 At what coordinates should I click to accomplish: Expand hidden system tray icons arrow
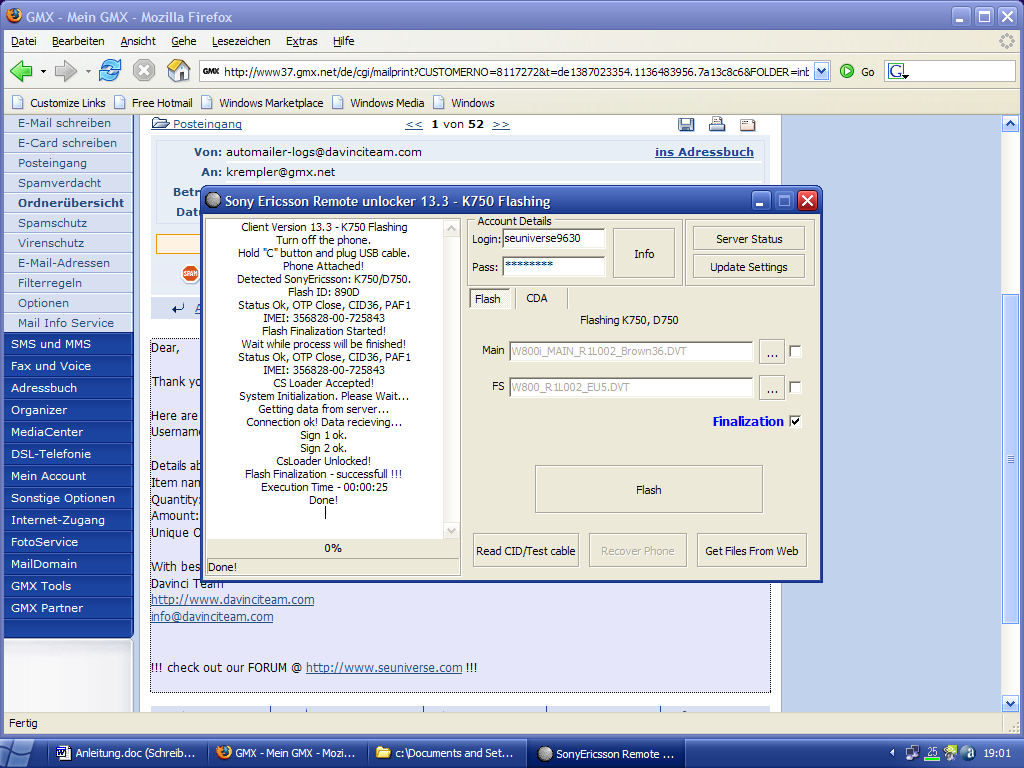pyautogui.click(x=892, y=753)
